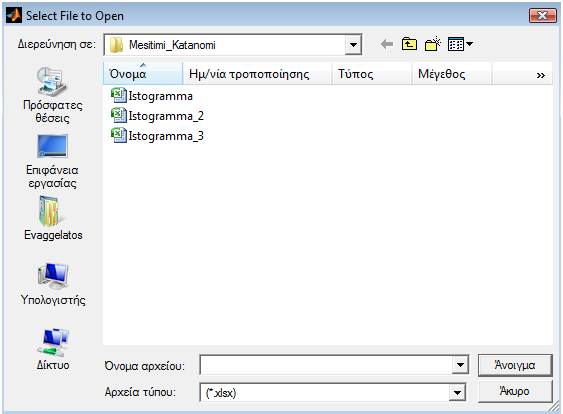Expand the Mesitimi_Katanomi folder dropdown
This screenshot has width=563, height=414.
tap(353, 45)
